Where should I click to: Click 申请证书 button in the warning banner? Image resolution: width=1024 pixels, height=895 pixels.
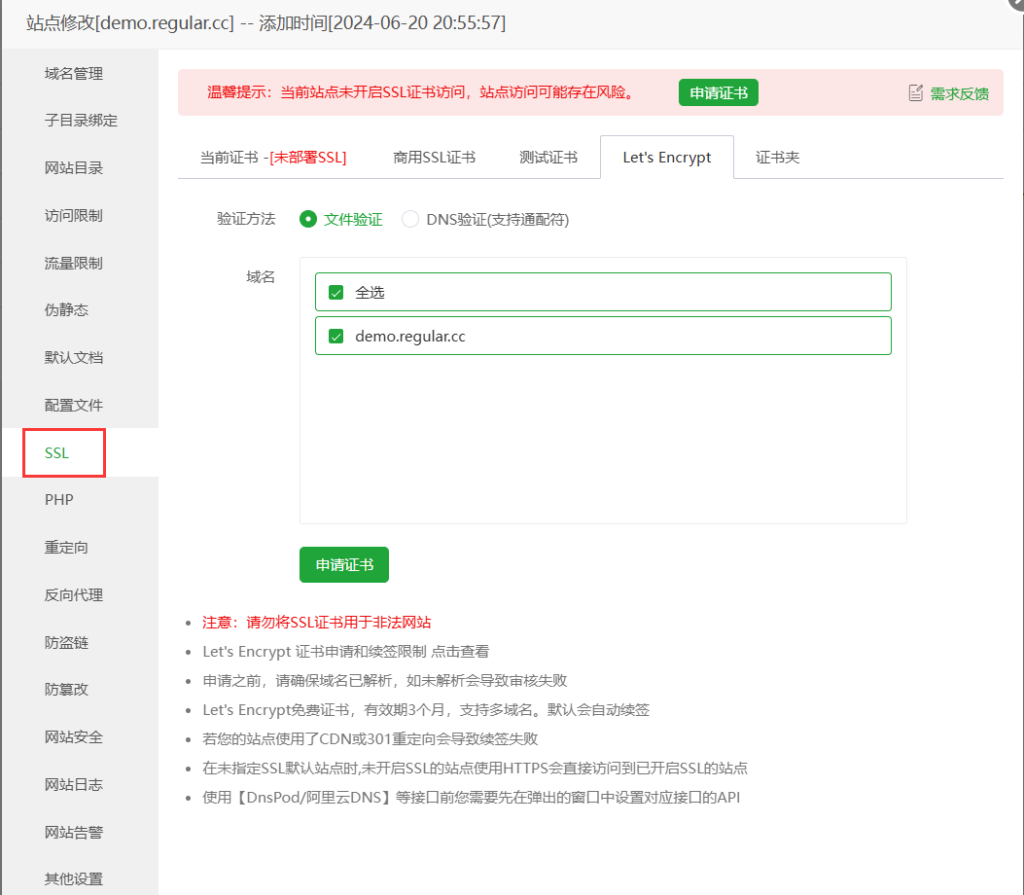[718, 93]
